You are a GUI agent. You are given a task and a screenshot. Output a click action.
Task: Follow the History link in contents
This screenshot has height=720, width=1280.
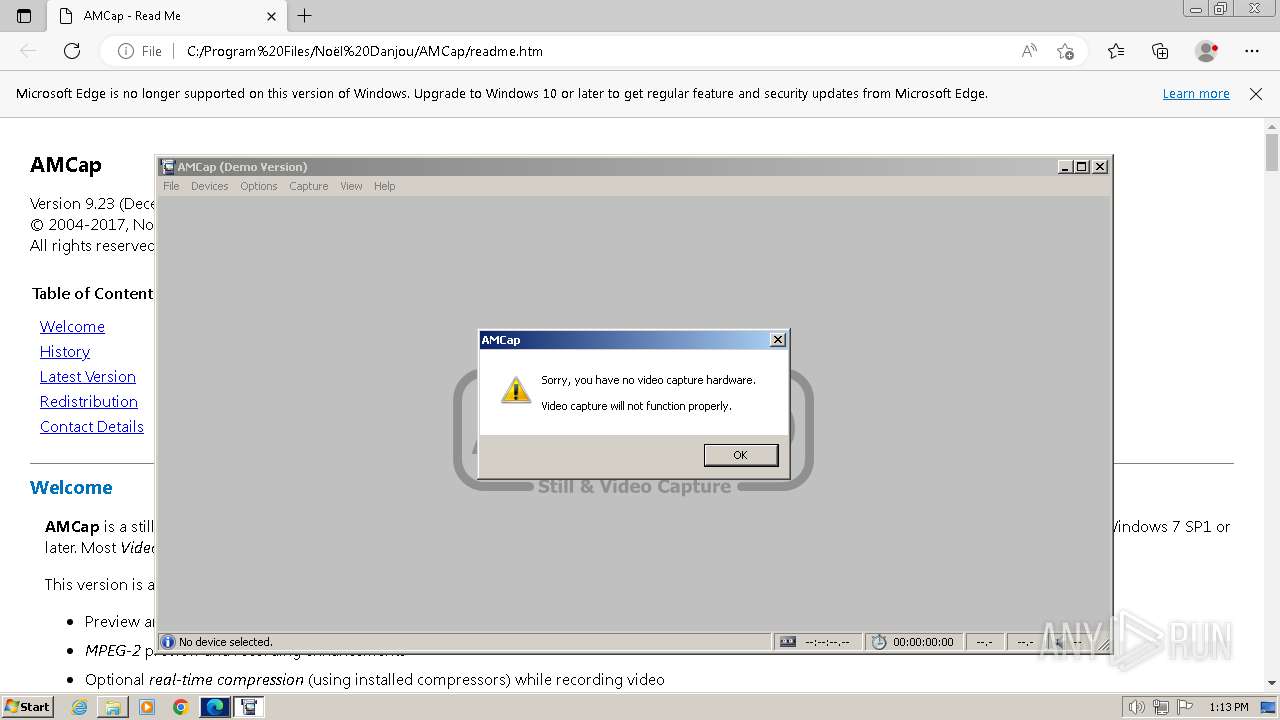tap(65, 352)
